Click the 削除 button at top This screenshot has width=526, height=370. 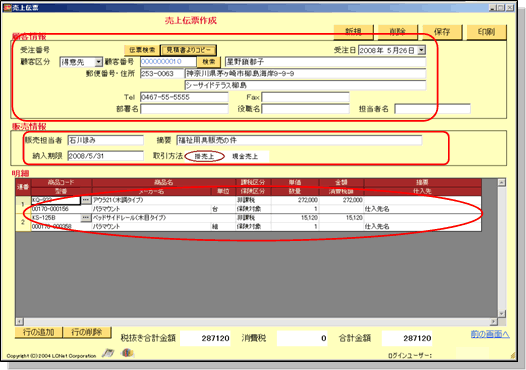coord(398,32)
